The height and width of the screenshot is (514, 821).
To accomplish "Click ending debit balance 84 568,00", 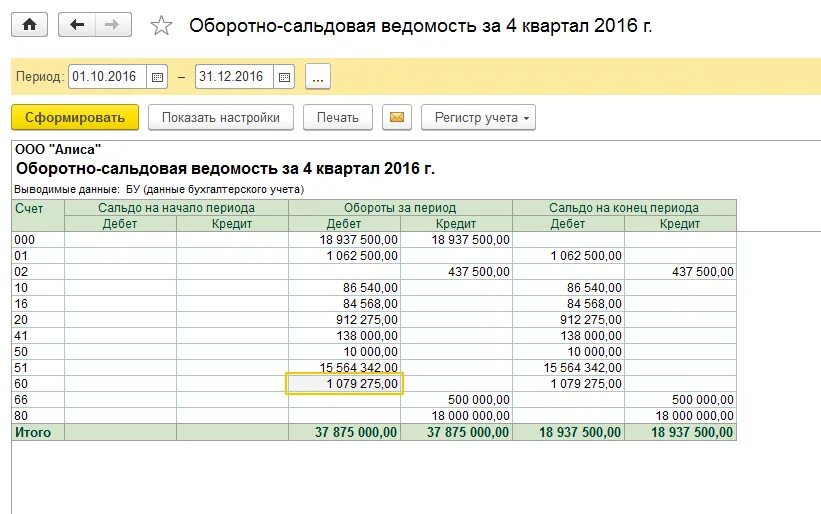I will click(x=568, y=304).
